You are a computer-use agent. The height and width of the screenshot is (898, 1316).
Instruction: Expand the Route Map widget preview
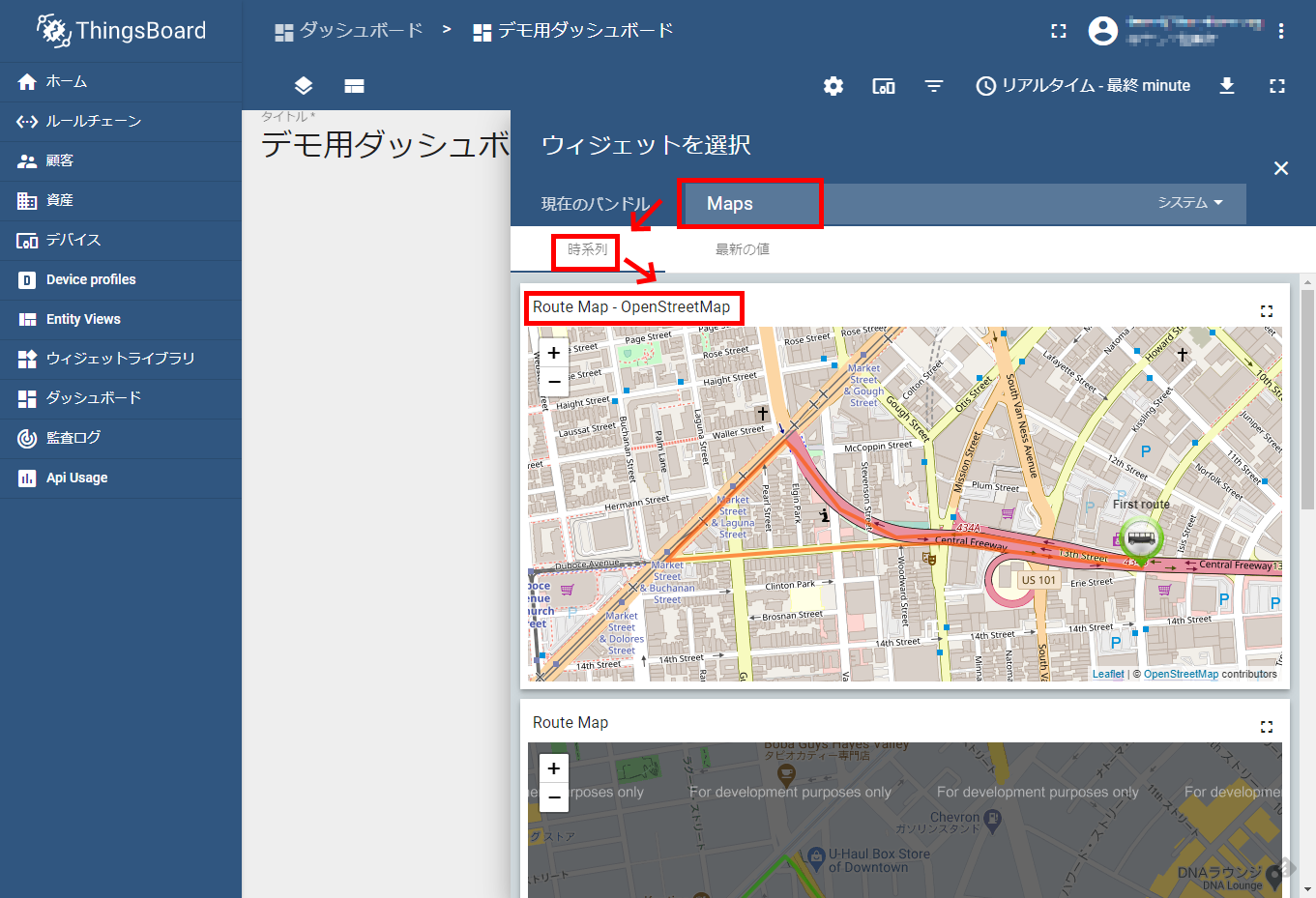[x=1267, y=727]
